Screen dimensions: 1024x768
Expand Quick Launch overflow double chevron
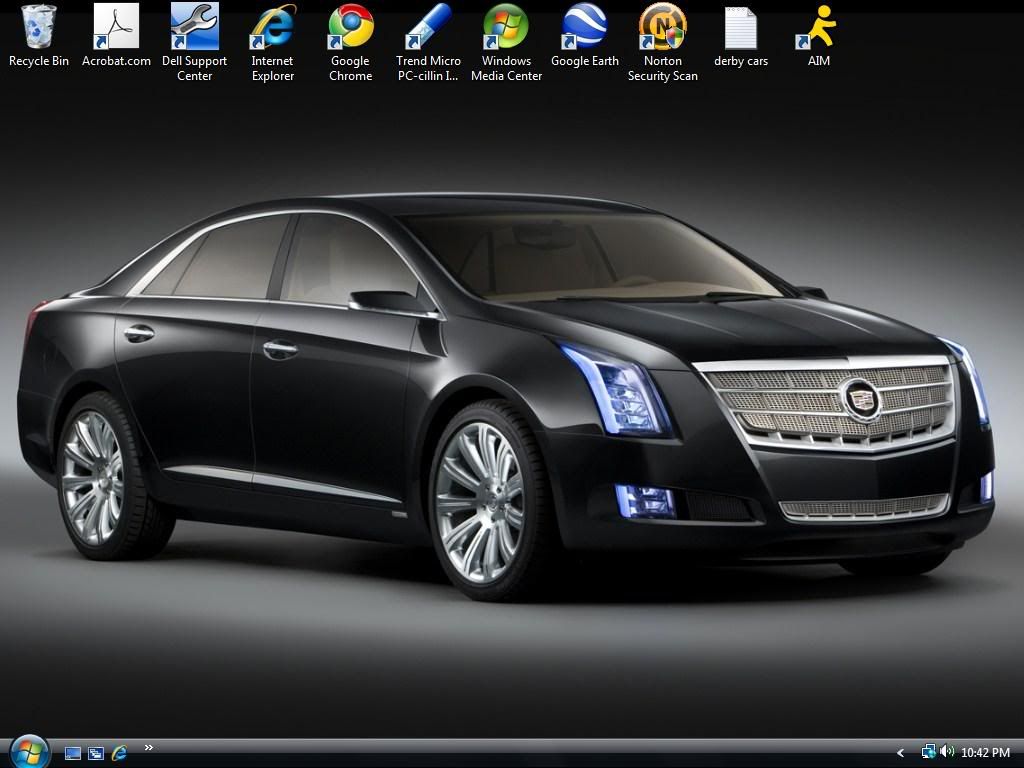(x=149, y=747)
